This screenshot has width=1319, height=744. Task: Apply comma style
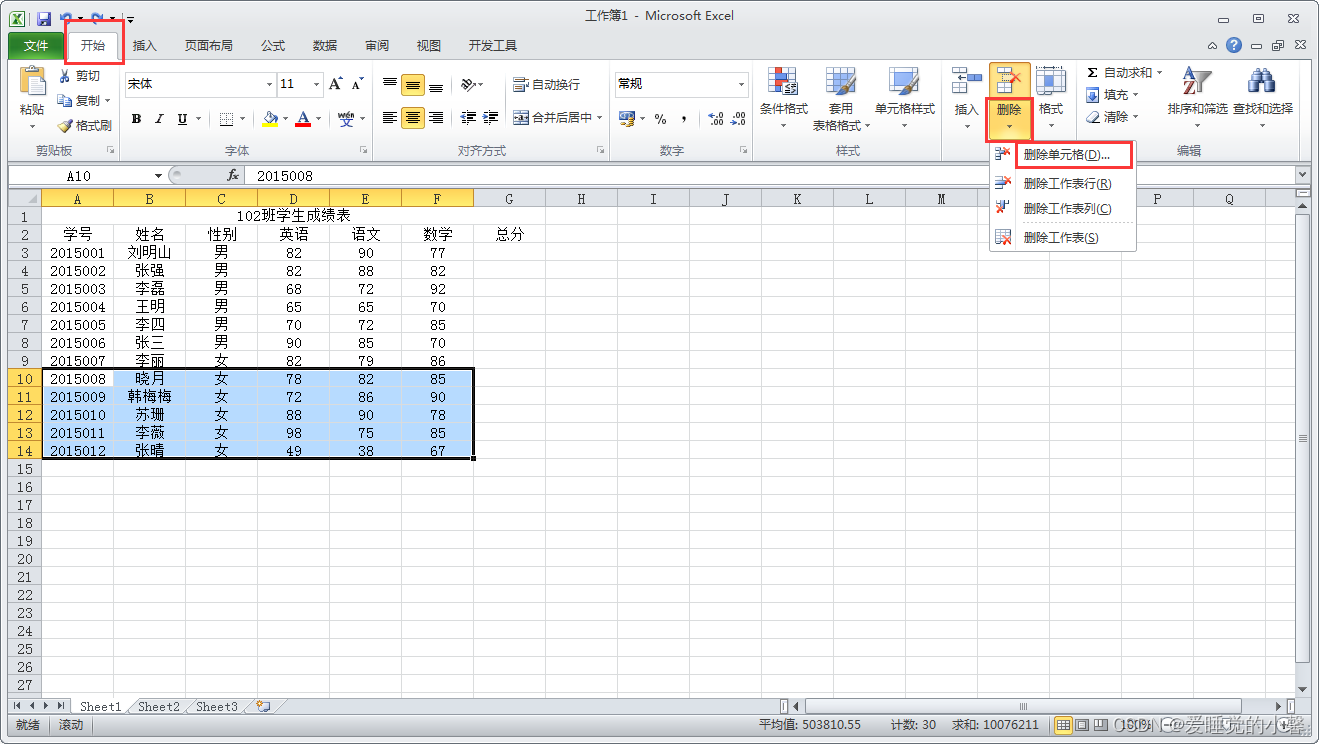[x=684, y=118]
